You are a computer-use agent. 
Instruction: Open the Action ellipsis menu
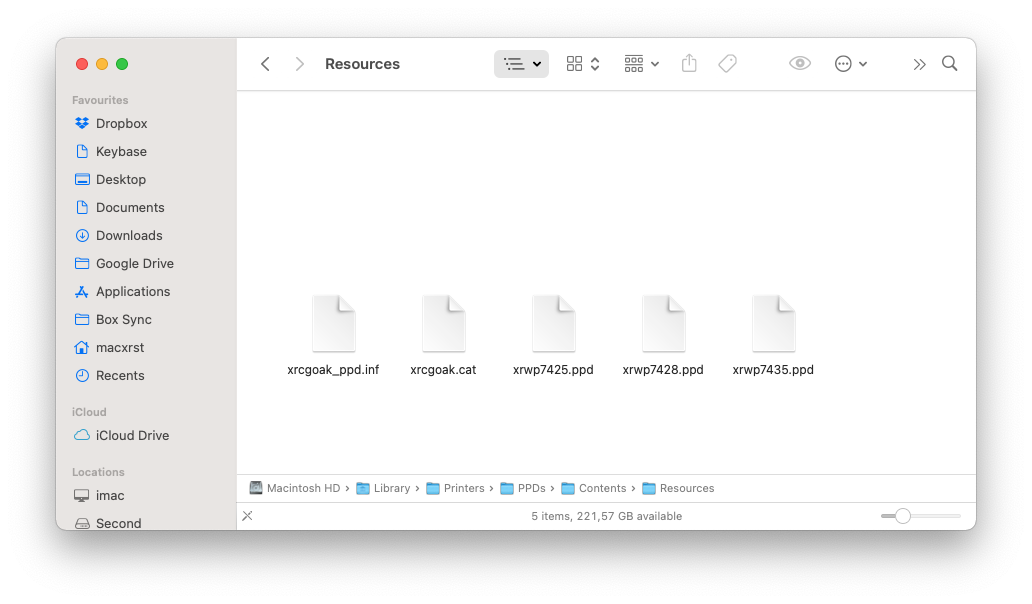850,64
